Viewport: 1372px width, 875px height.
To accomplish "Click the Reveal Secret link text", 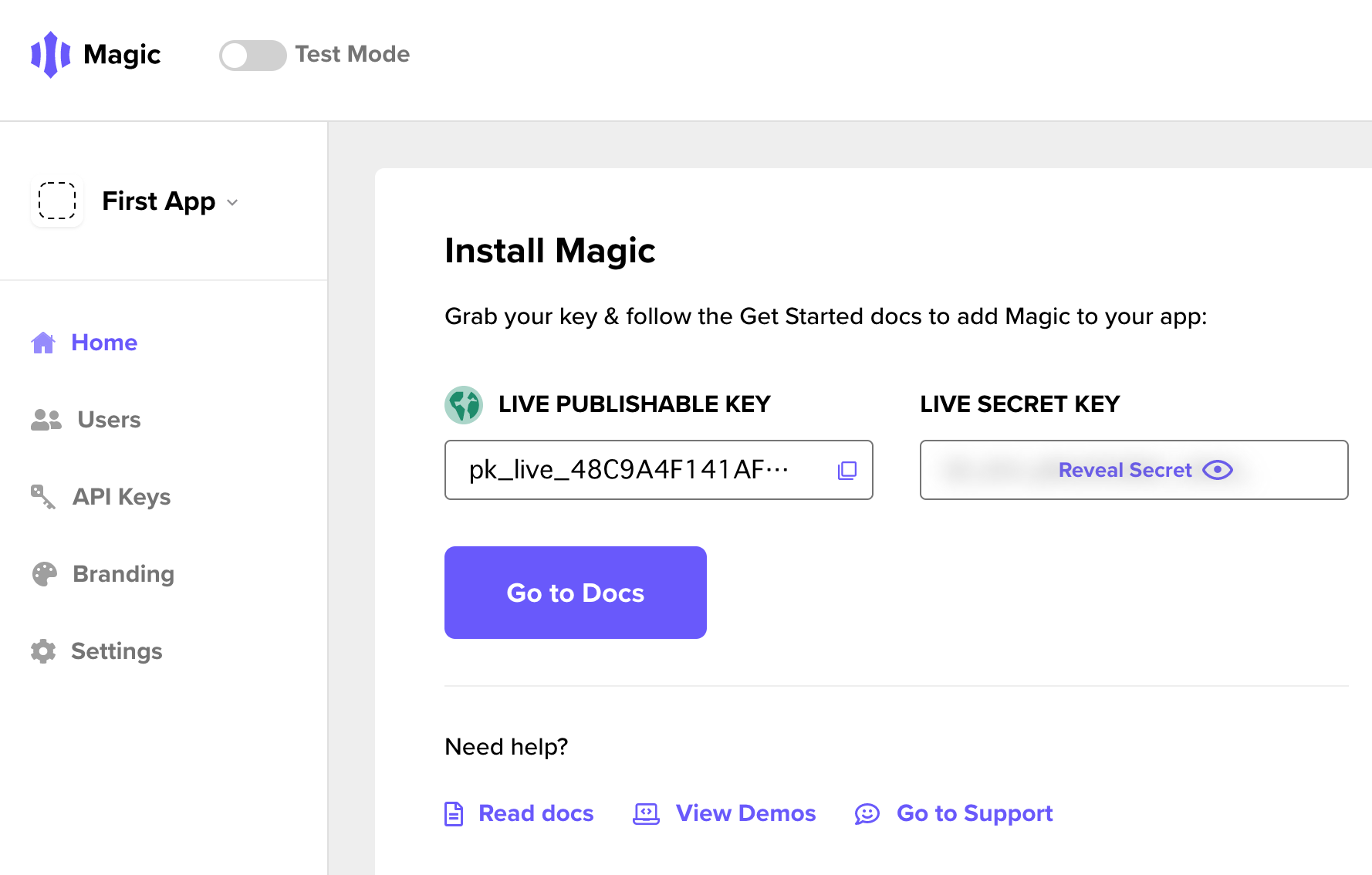I will coord(1125,470).
